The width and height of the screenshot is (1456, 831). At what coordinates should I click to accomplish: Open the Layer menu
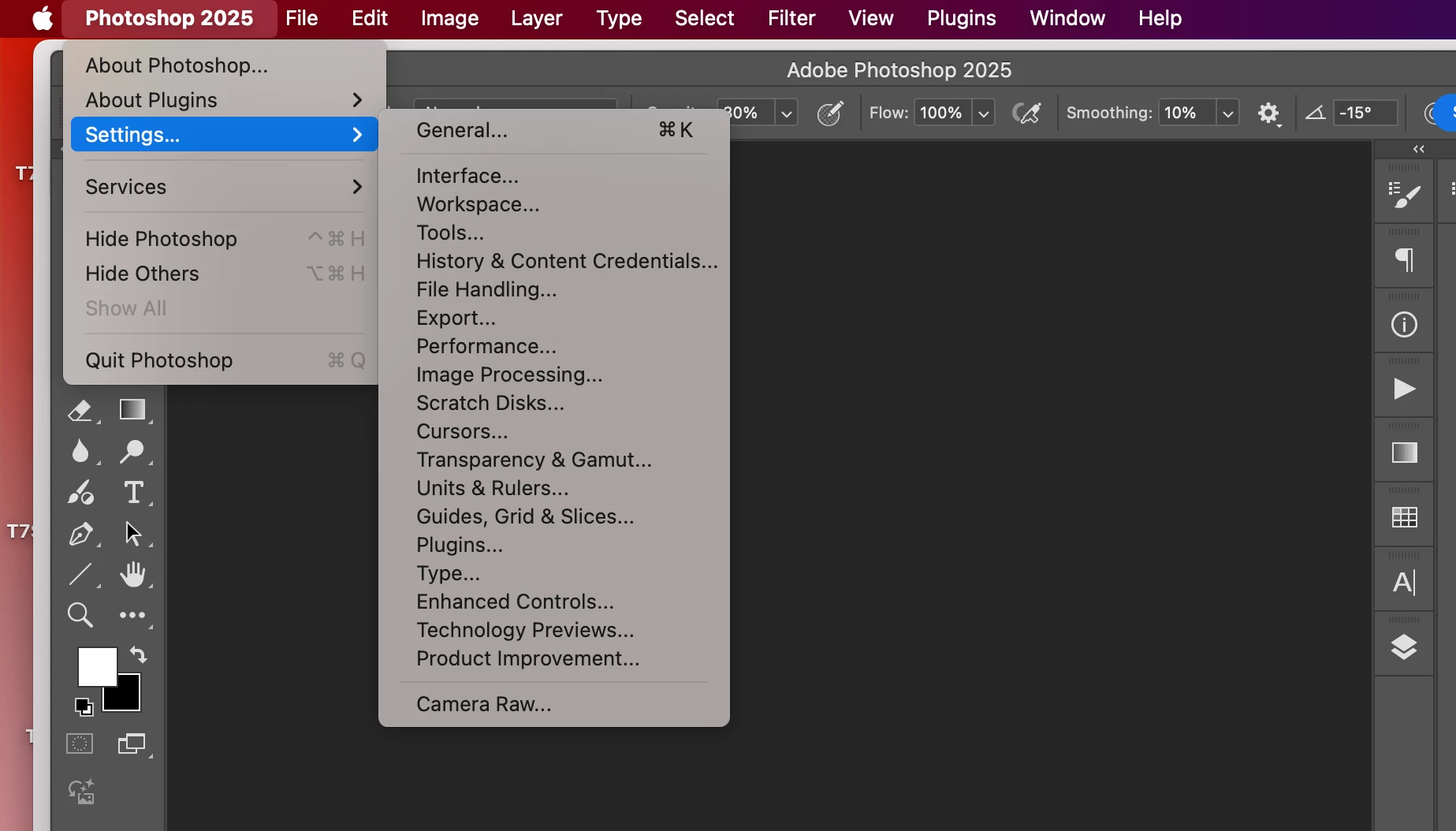536,18
